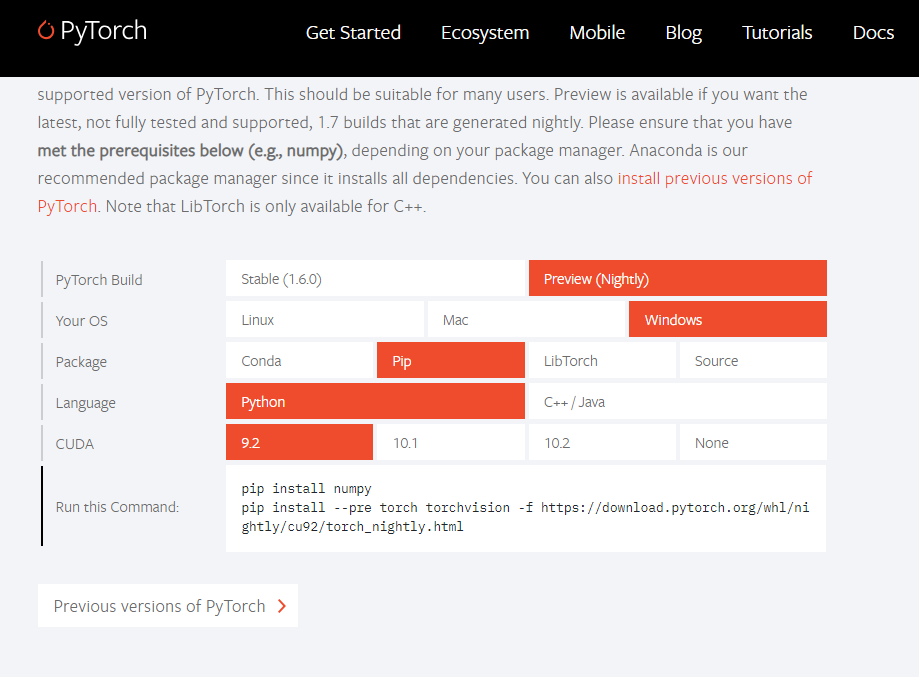This screenshot has width=919, height=677.
Task: Open the Docs page
Action: pos(872,33)
